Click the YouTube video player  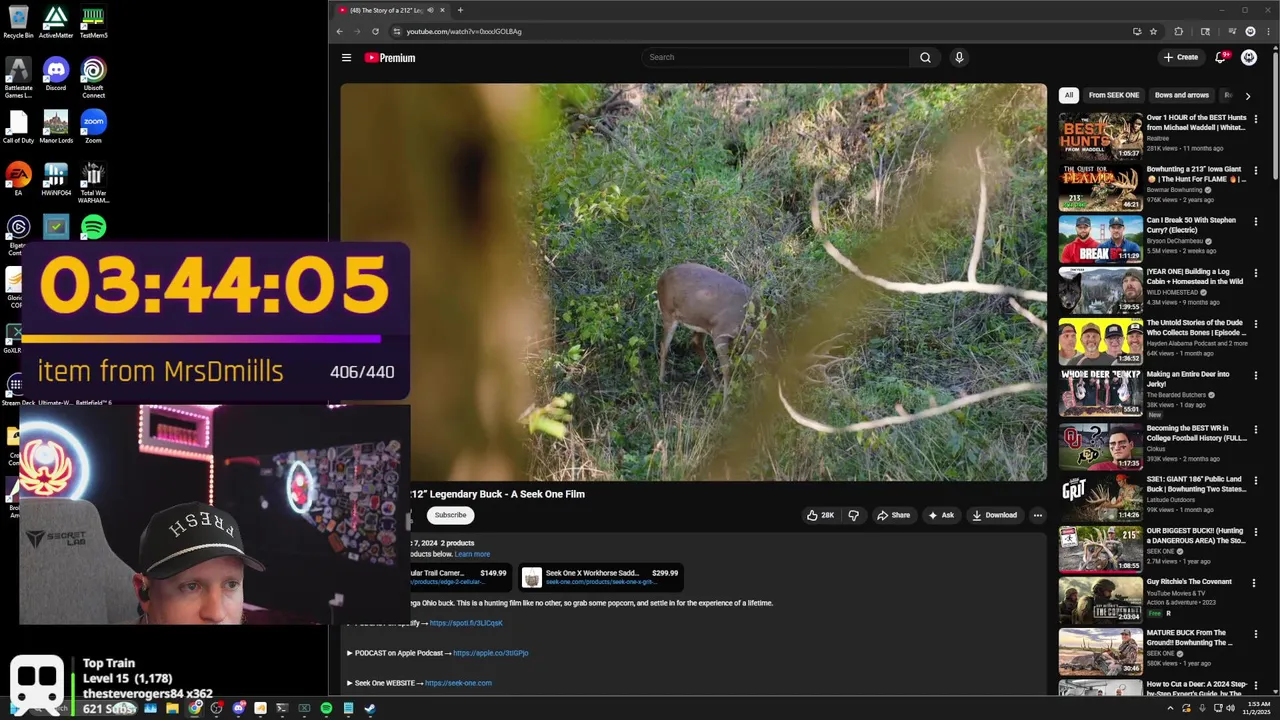[693, 282]
